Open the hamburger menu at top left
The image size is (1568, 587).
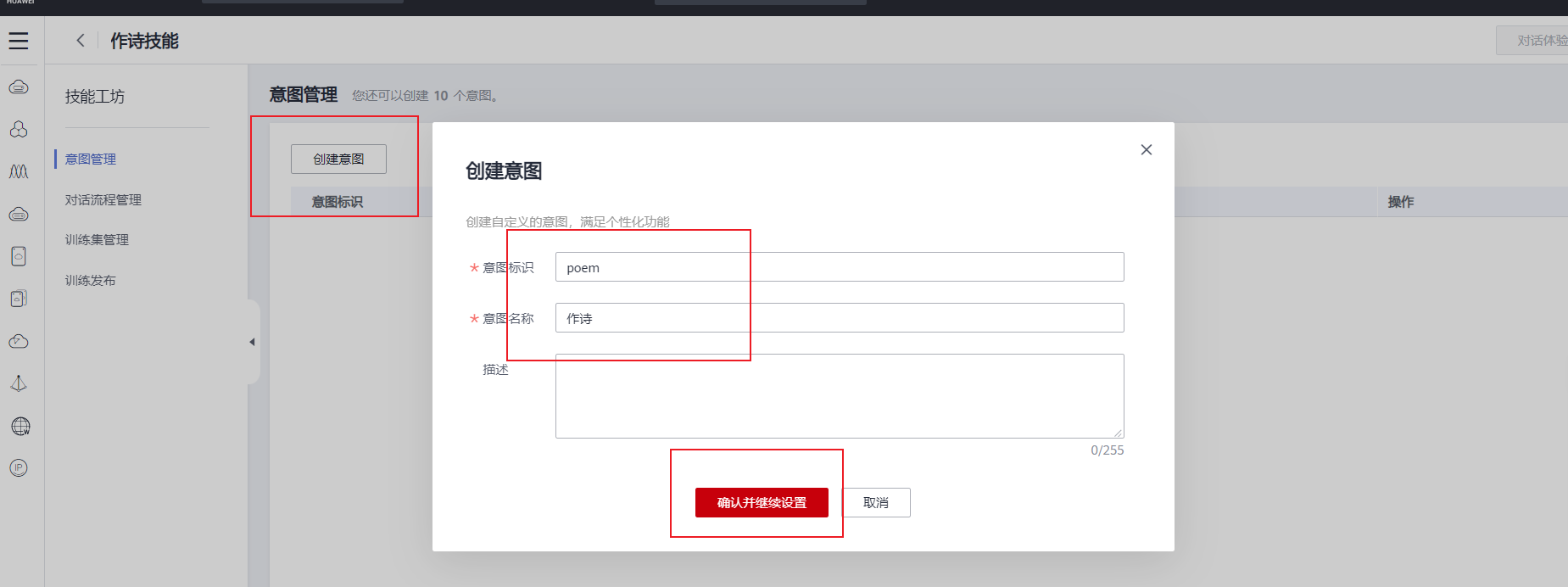pyautogui.click(x=19, y=41)
